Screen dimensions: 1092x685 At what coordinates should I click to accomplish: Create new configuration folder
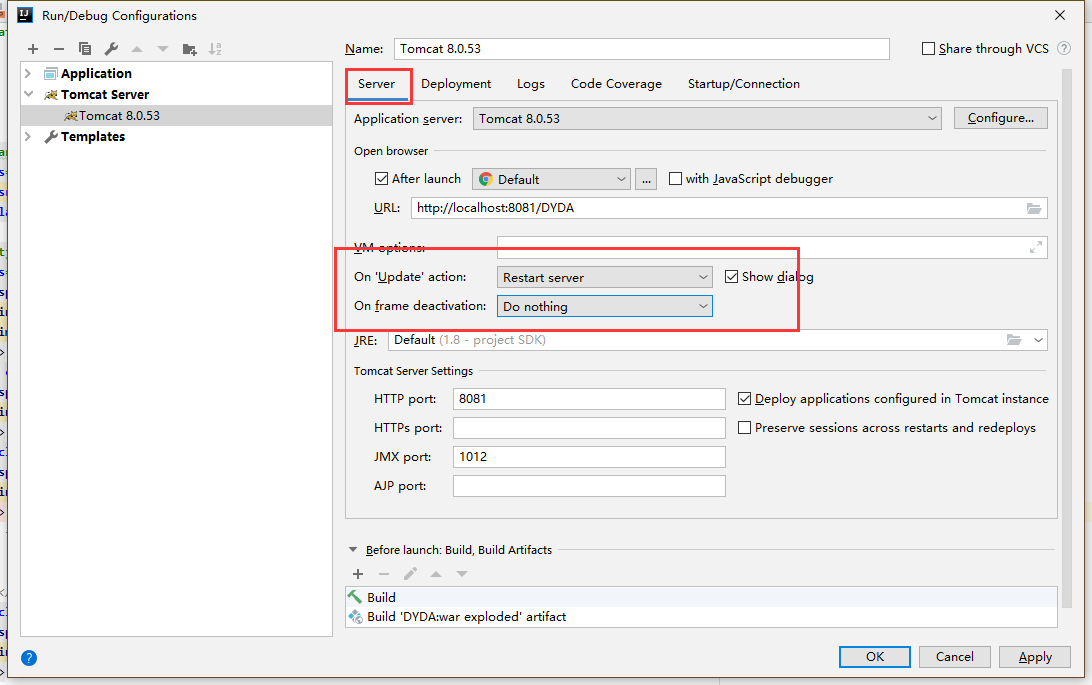click(189, 49)
